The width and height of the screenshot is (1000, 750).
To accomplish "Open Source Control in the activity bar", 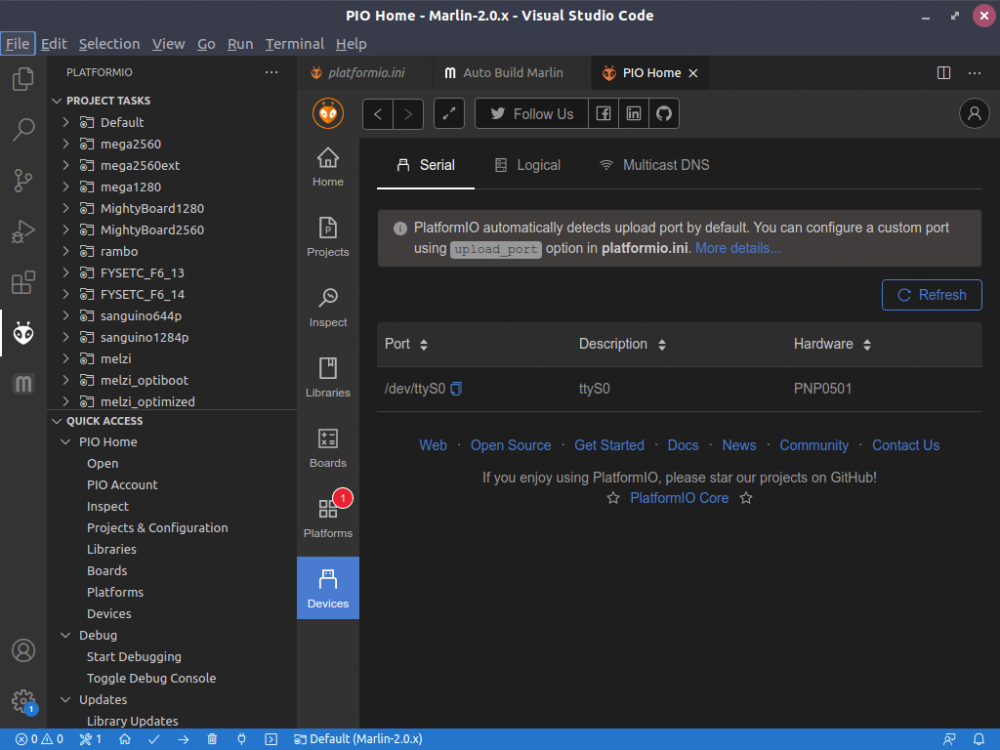I will pos(24,180).
